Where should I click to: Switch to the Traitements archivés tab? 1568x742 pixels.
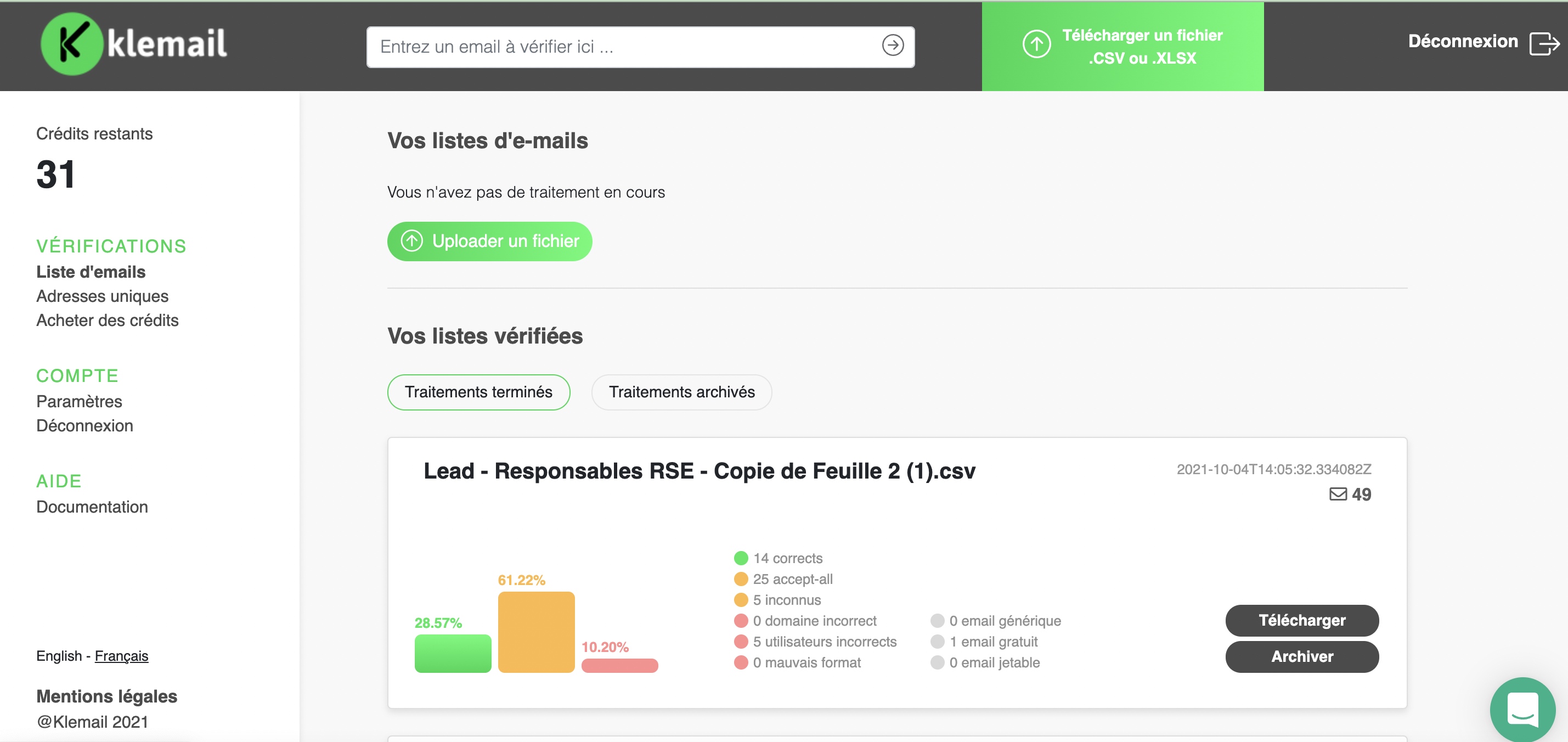[x=681, y=392]
